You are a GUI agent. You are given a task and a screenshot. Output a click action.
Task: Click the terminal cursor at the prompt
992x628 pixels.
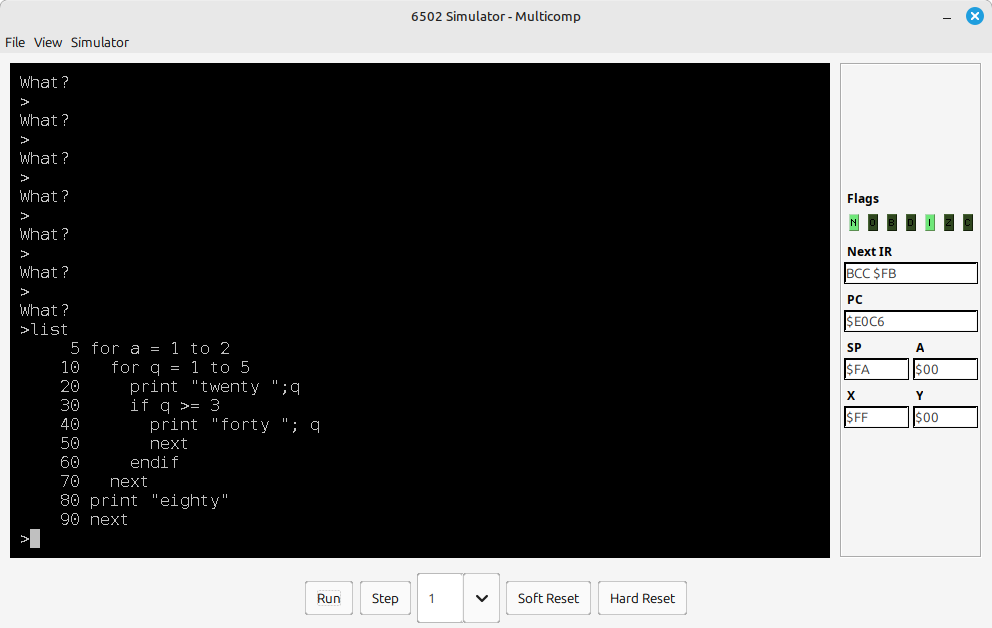35,539
